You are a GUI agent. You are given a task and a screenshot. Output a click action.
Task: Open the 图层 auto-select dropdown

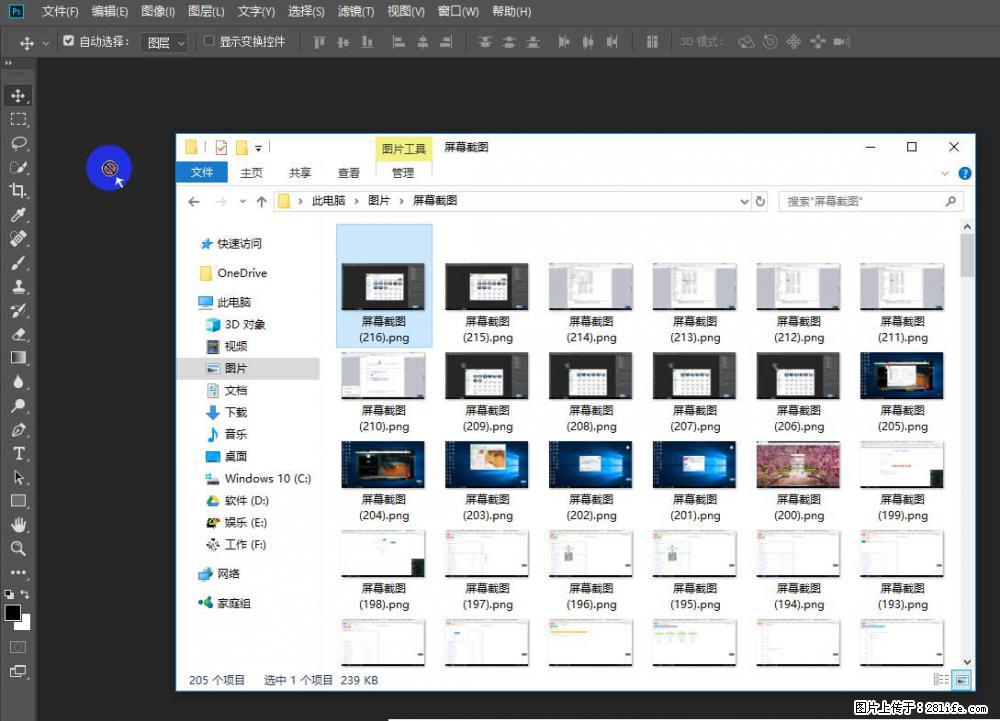(x=164, y=42)
